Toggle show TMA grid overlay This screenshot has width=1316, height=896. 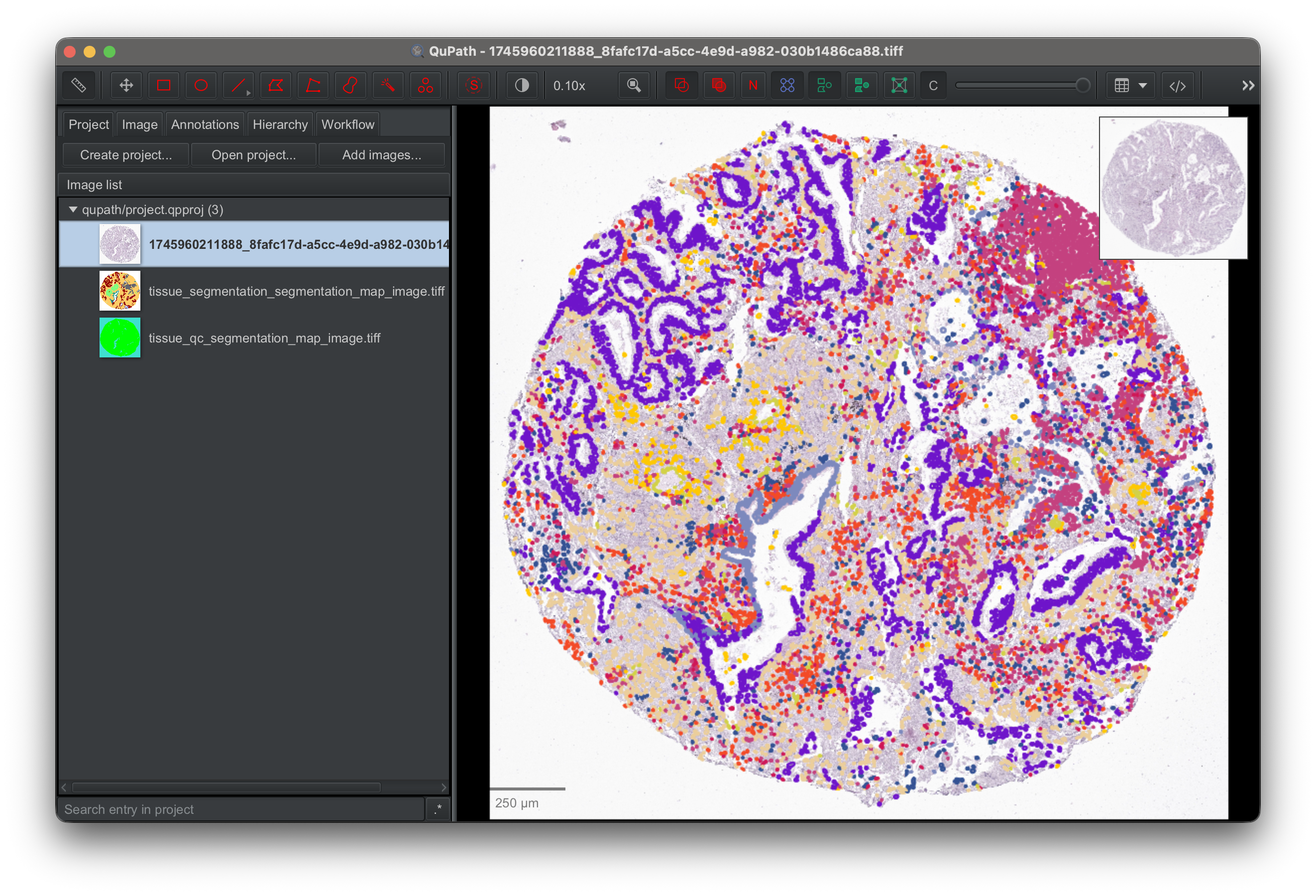coord(787,86)
